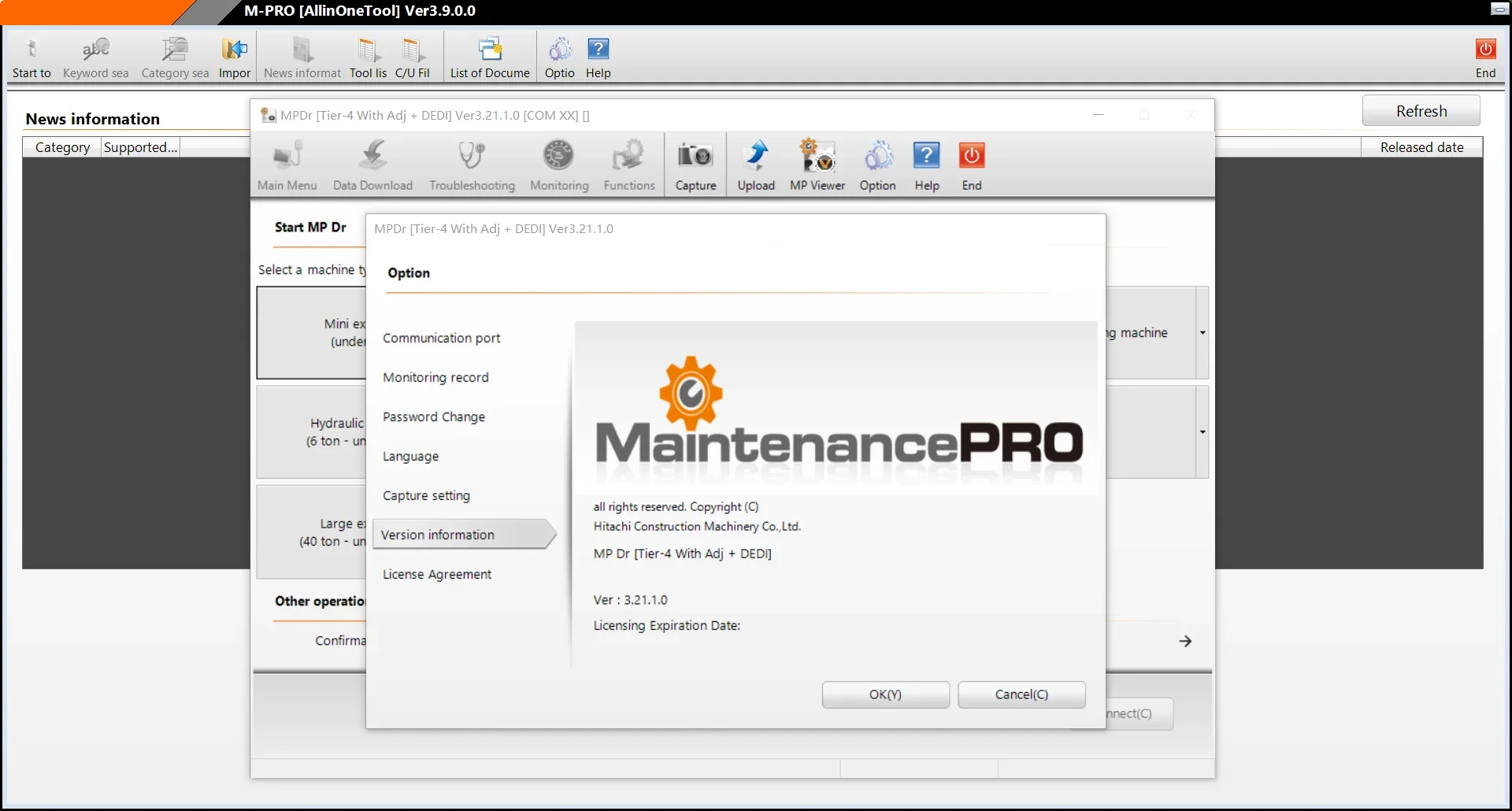Click the right arrow navigation button
1512x811 pixels.
coord(1184,640)
